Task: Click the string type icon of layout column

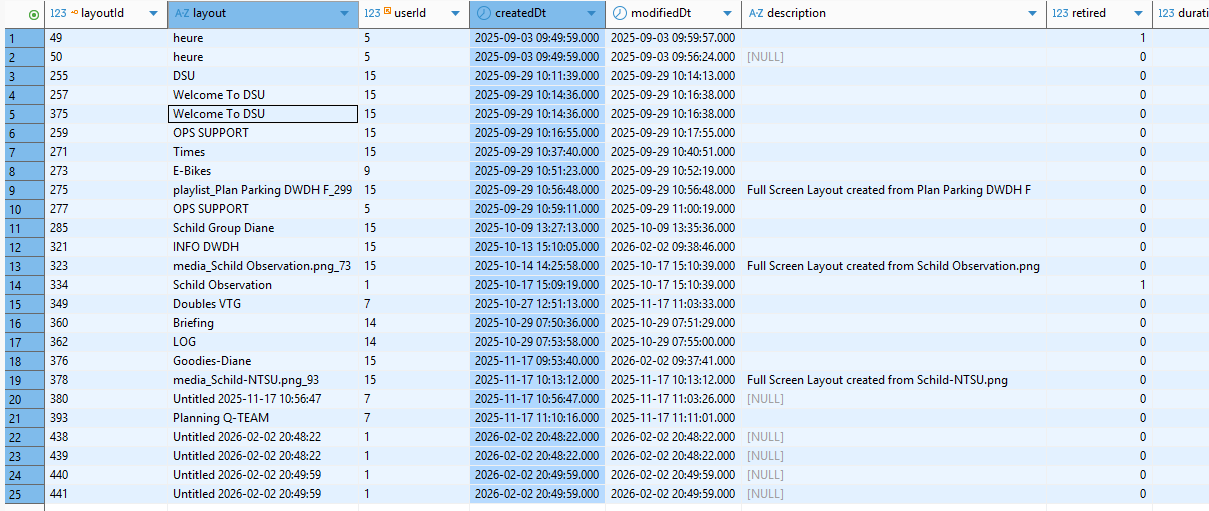Action: click(181, 14)
